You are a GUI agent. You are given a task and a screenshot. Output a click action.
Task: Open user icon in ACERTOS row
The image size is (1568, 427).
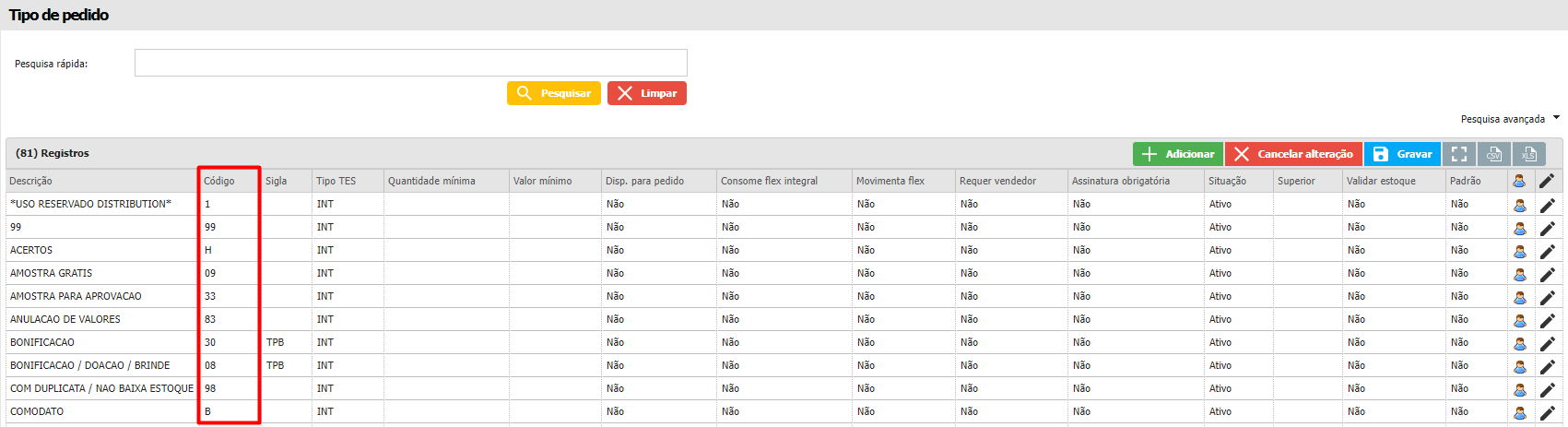pos(1520,251)
